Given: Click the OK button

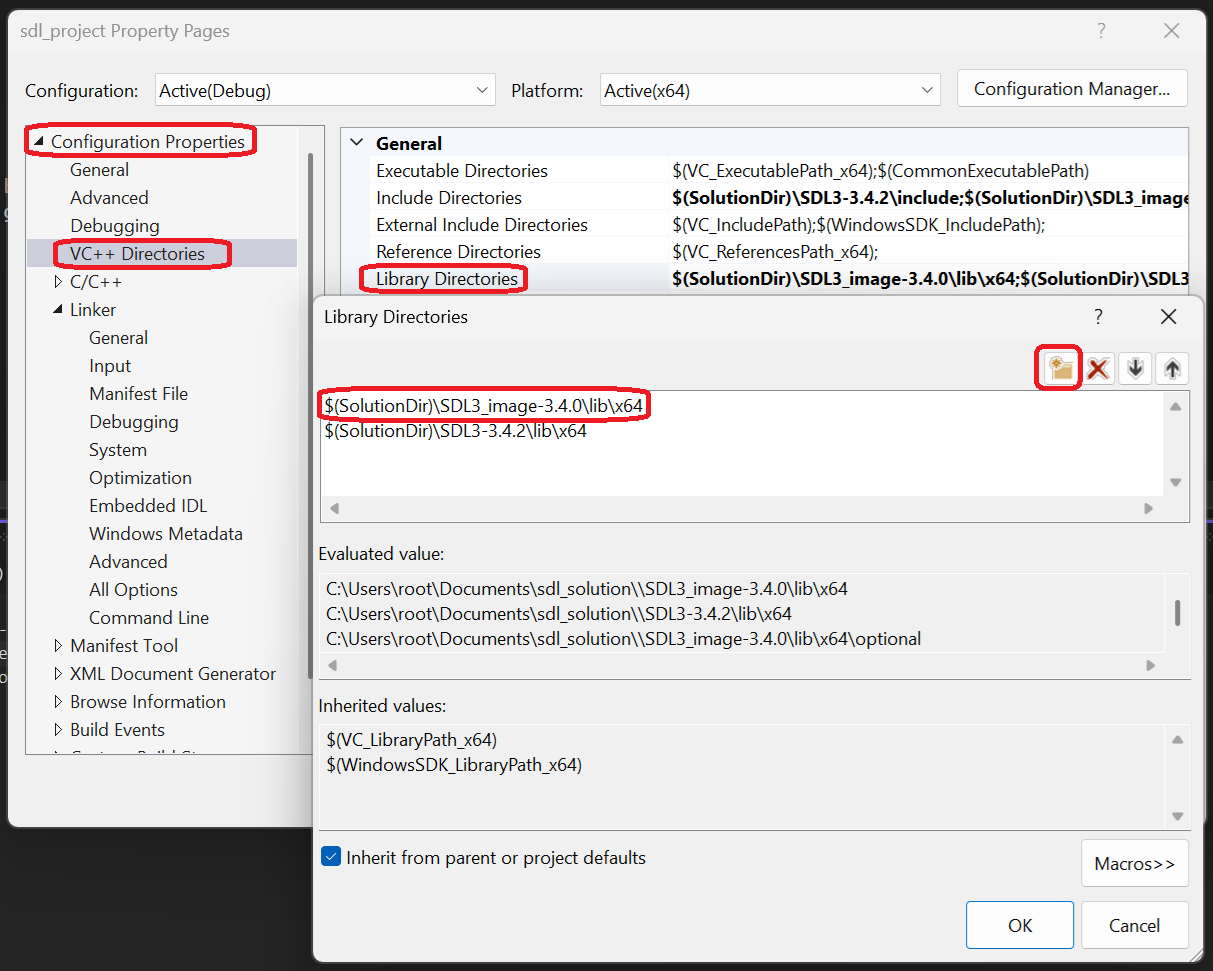Looking at the screenshot, I should coord(1019,925).
